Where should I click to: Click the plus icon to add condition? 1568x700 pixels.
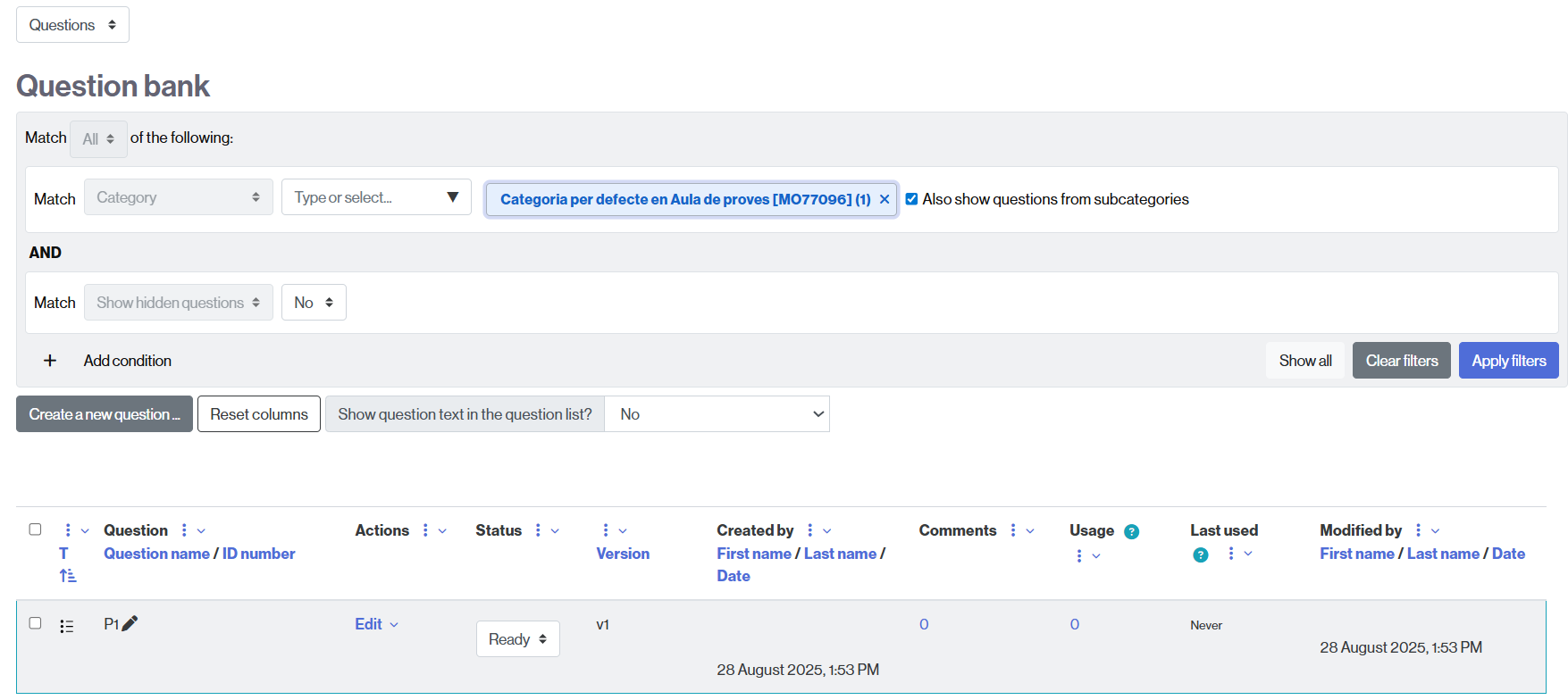click(x=50, y=361)
